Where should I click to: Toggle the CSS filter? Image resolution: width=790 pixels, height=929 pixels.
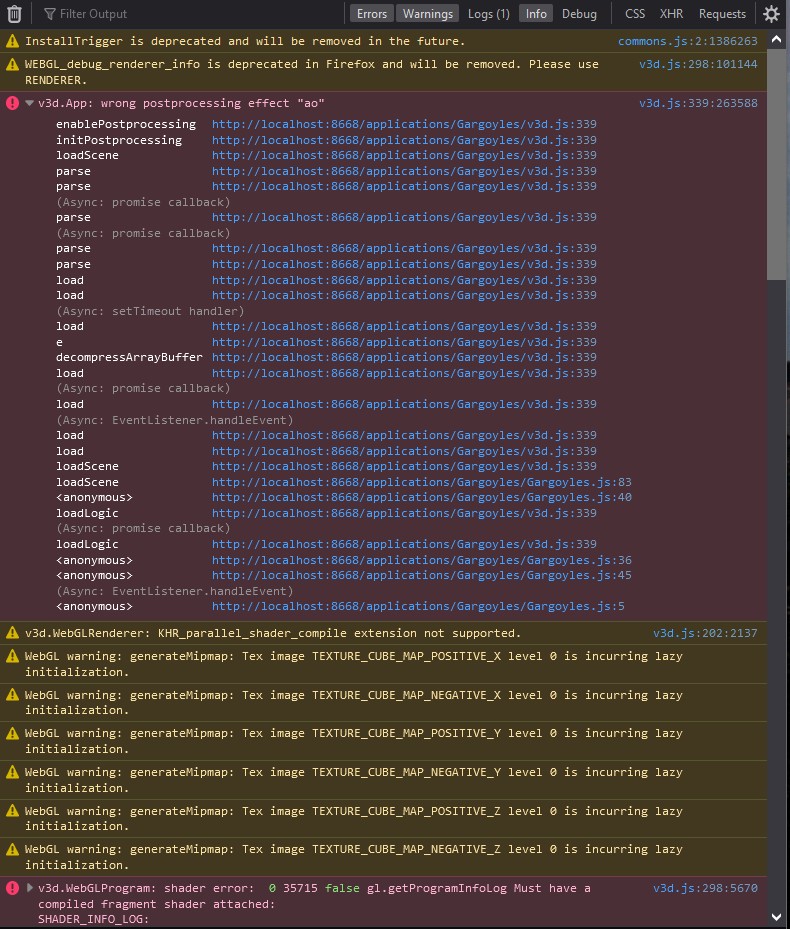(635, 14)
